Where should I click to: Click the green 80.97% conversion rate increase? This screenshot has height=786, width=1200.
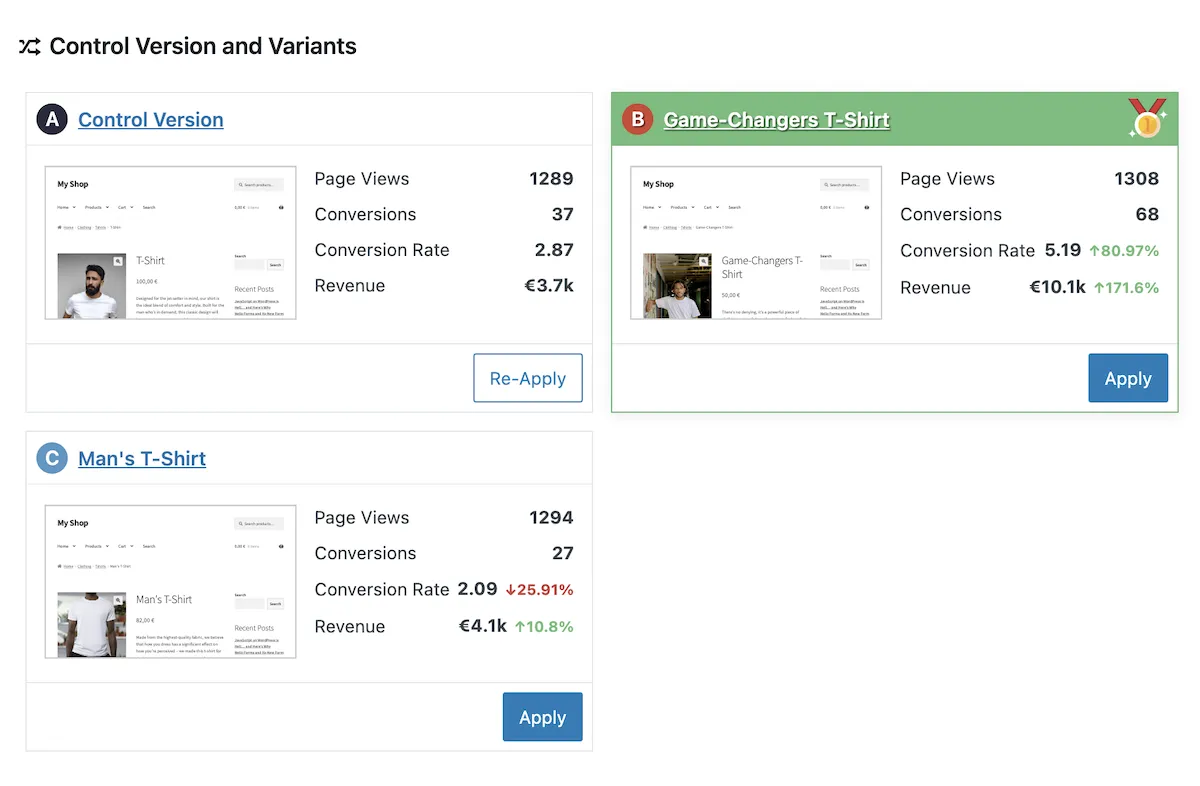click(x=1124, y=251)
